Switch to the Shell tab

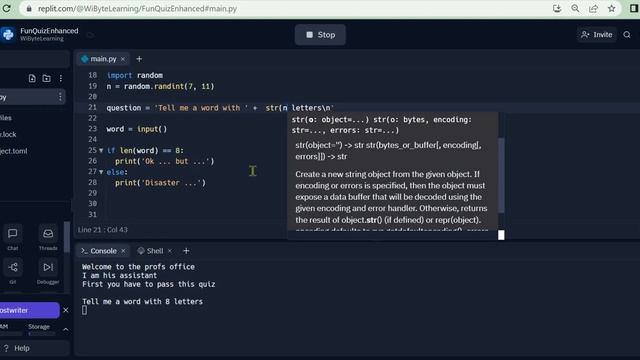coord(151,251)
